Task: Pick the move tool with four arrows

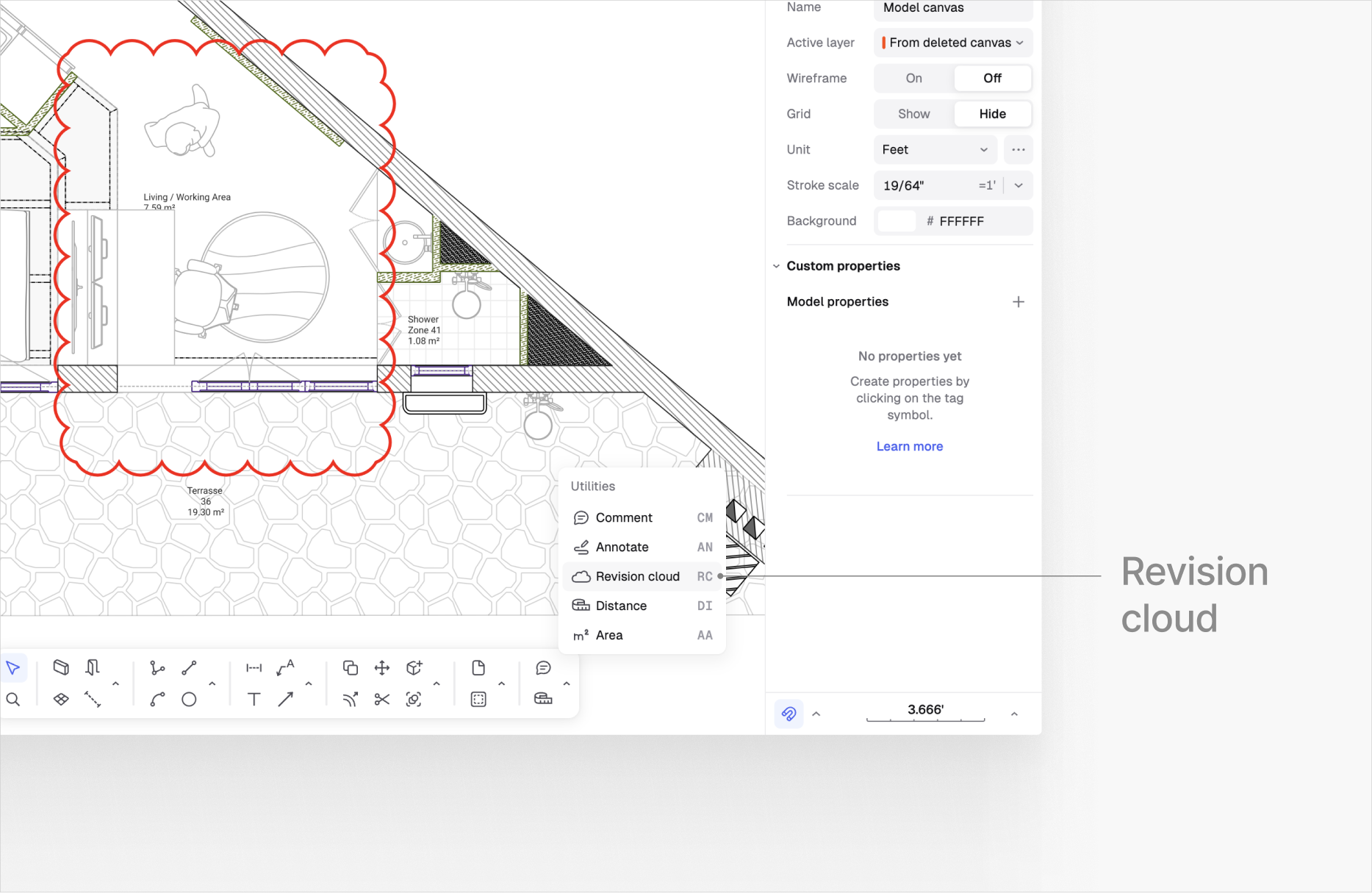Action: click(x=381, y=667)
